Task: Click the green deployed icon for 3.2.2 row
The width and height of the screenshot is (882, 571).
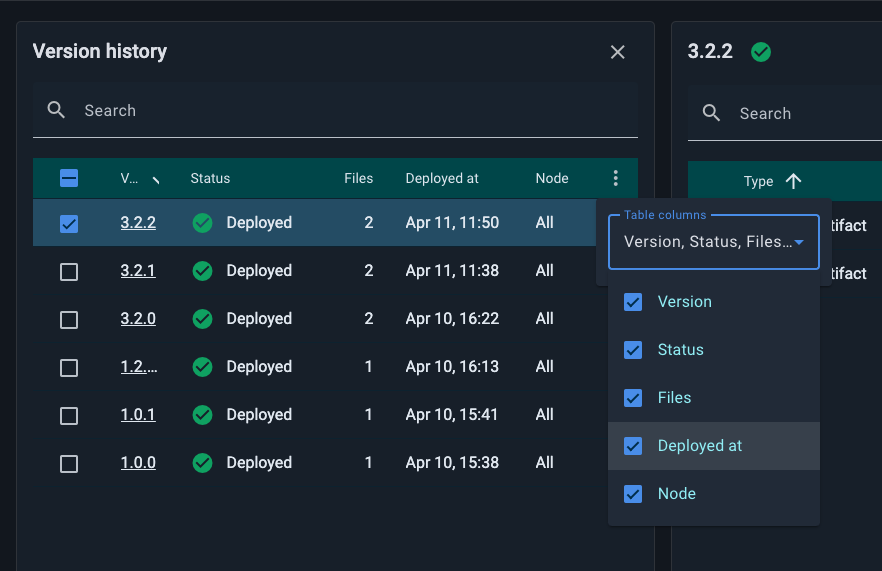Action: point(202,223)
